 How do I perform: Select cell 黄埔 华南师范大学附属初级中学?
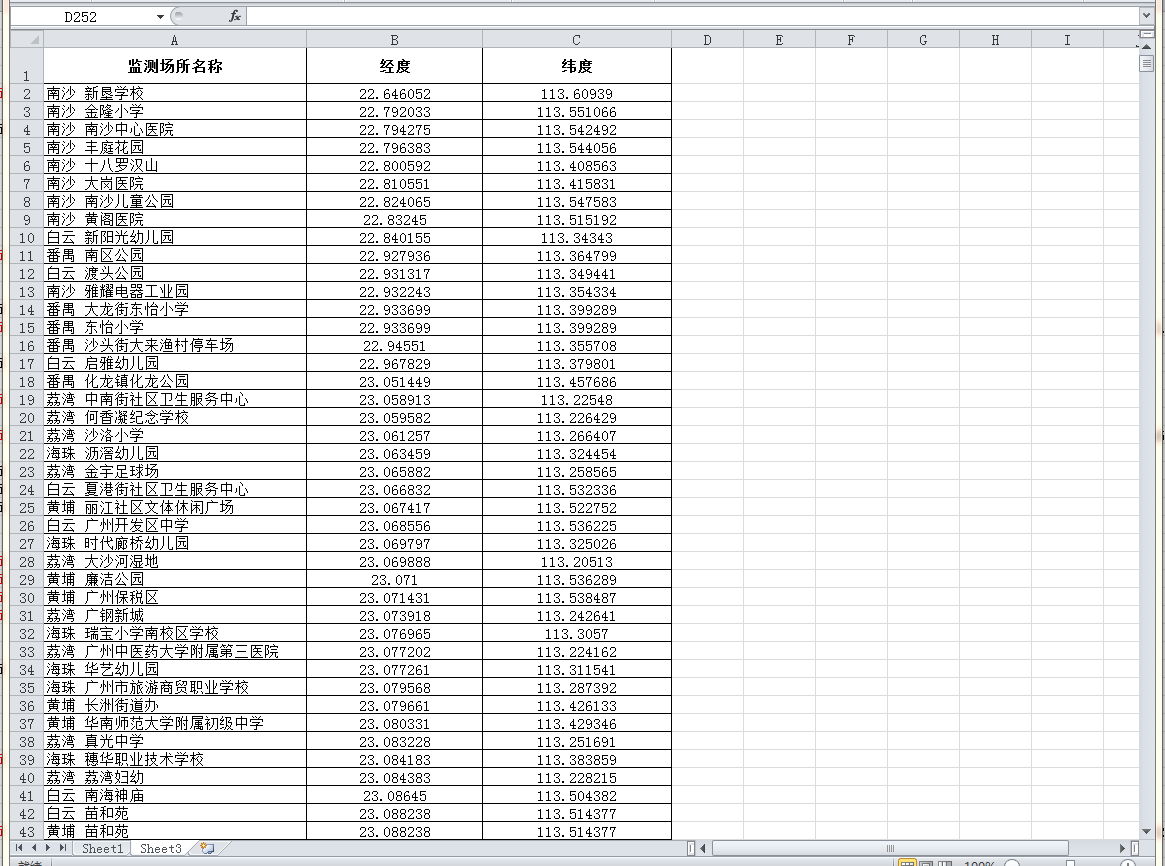coord(175,723)
